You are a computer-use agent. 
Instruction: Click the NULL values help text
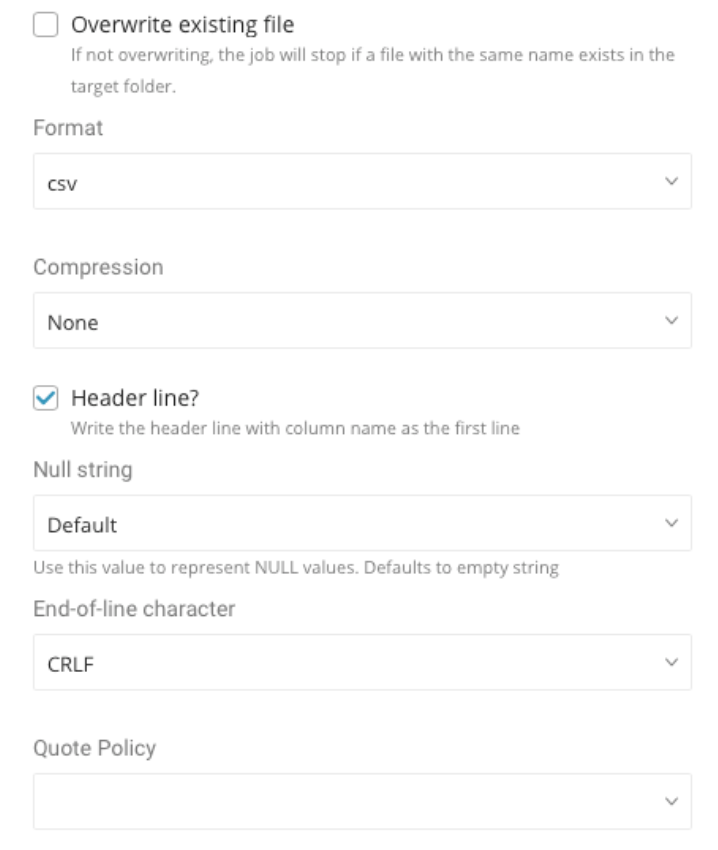tap(295, 569)
